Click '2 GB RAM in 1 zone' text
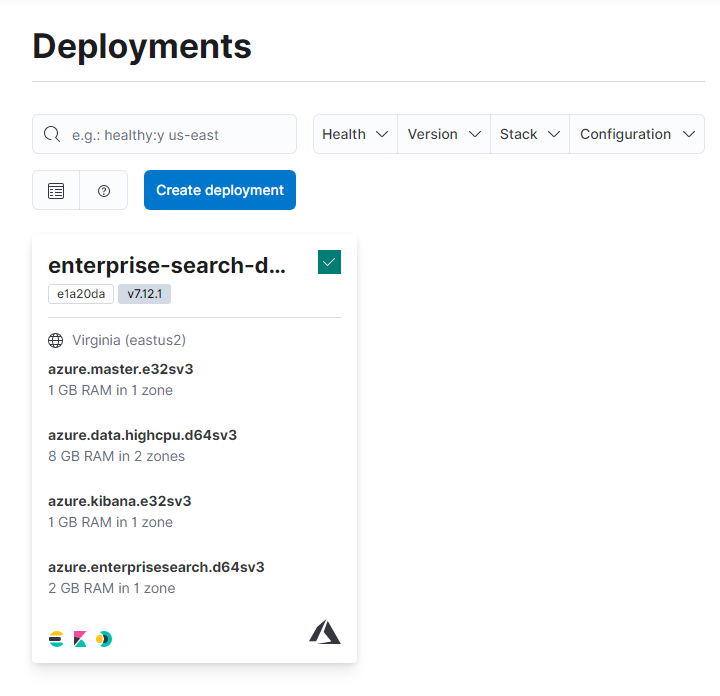720x696 pixels. pos(112,588)
